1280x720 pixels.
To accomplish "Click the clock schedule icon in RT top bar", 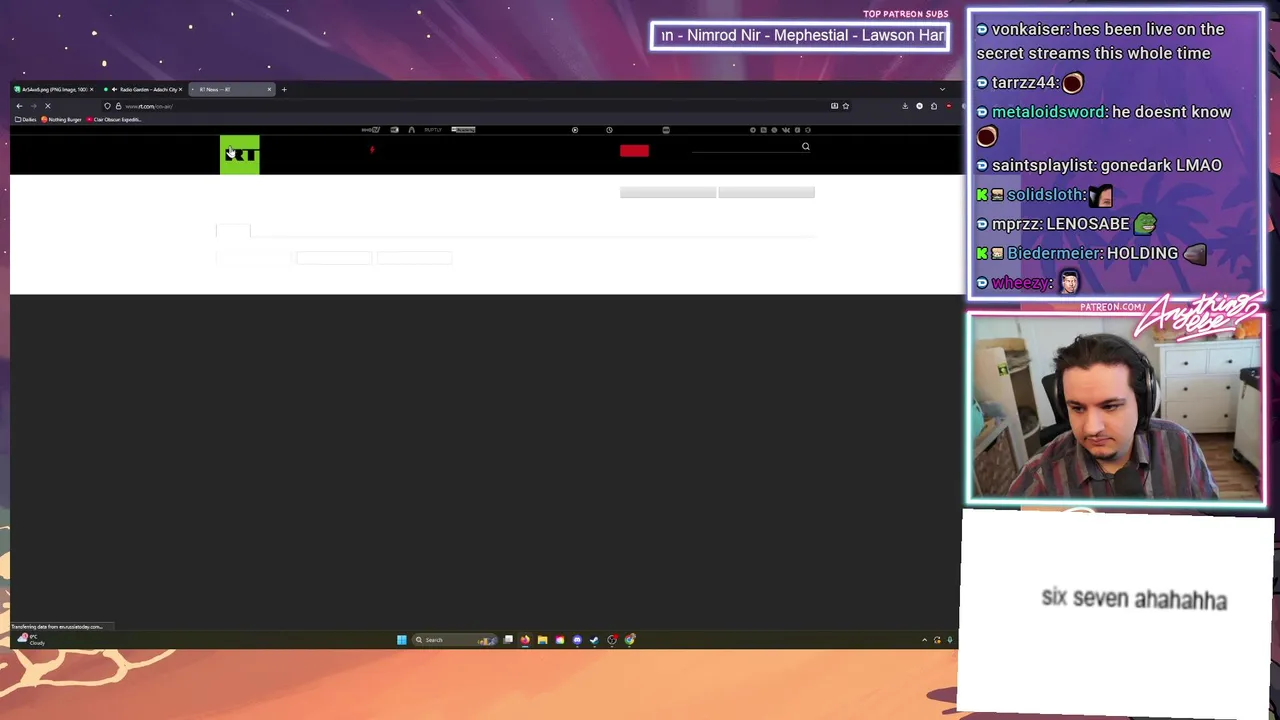I will click(x=609, y=130).
